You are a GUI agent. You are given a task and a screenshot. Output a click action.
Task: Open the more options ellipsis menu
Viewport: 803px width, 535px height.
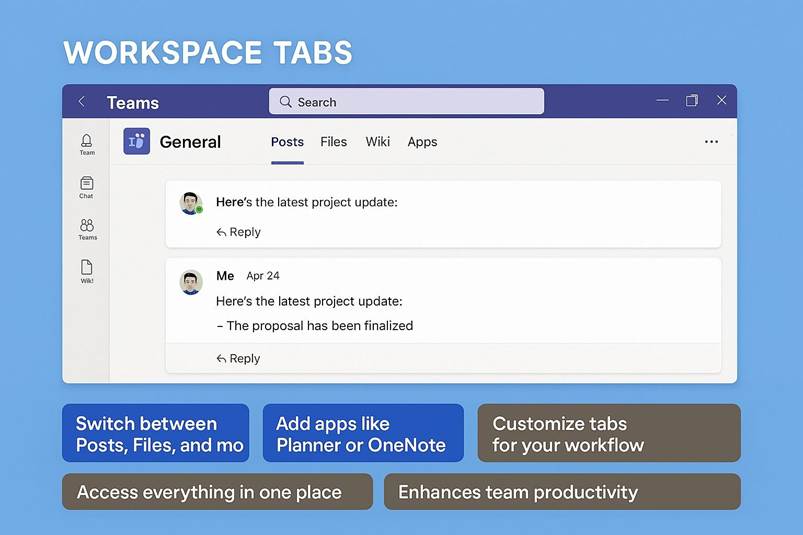pyautogui.click(x=711, y=142)
